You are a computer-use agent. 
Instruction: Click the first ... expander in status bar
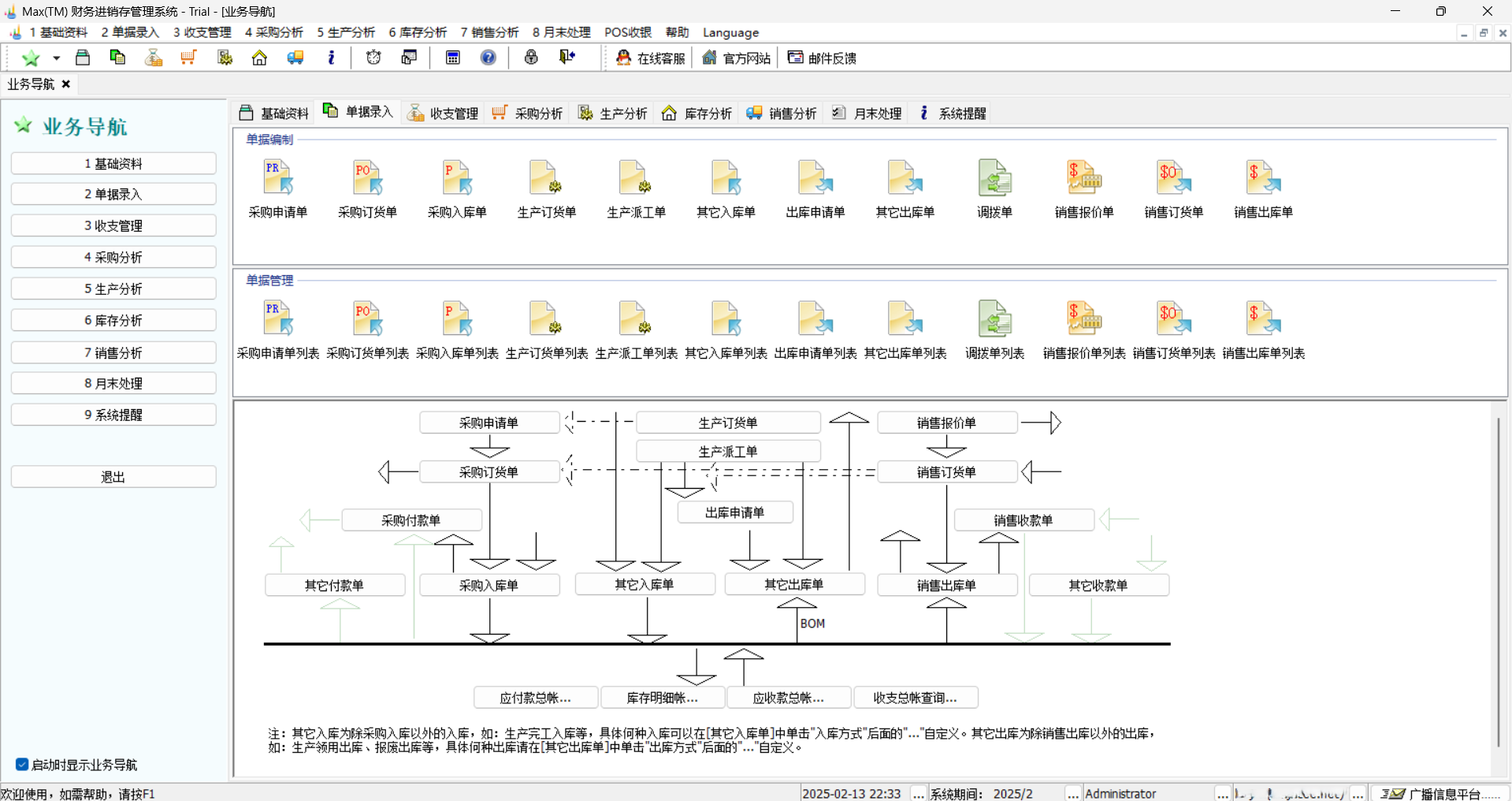click(918, 794)
